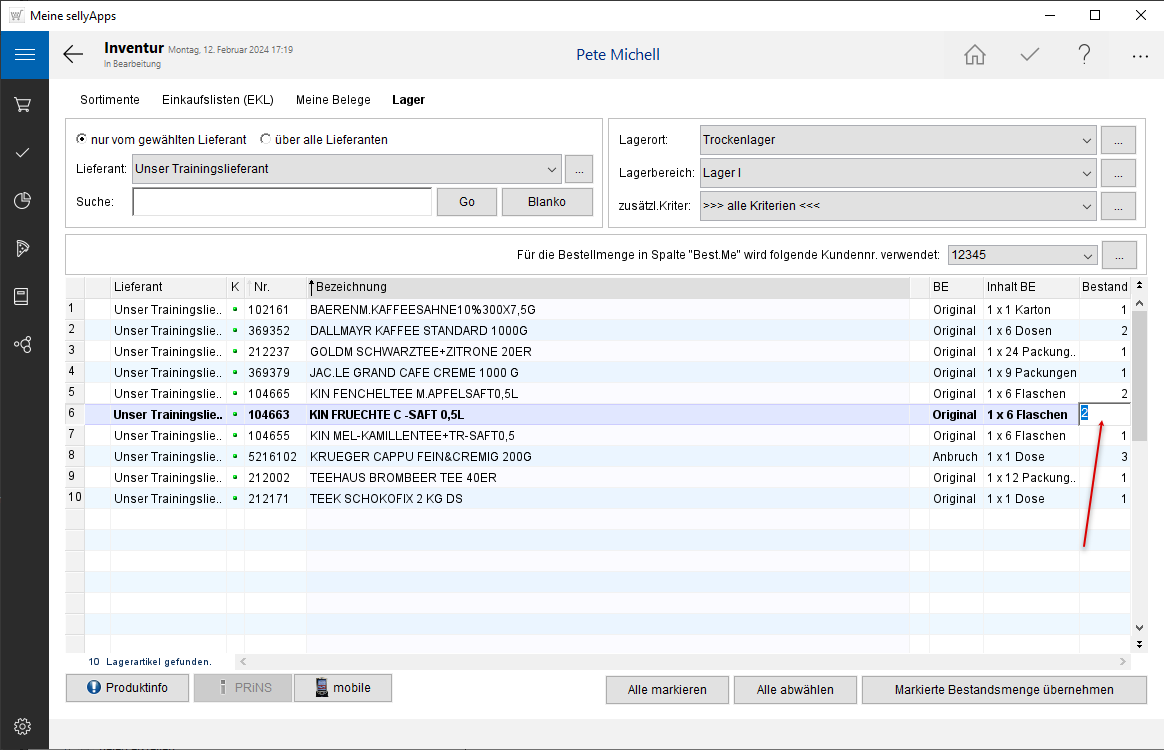
Task: Click 'Markierte Bestandsmenge übernehmen' button
Action: 1004,689
